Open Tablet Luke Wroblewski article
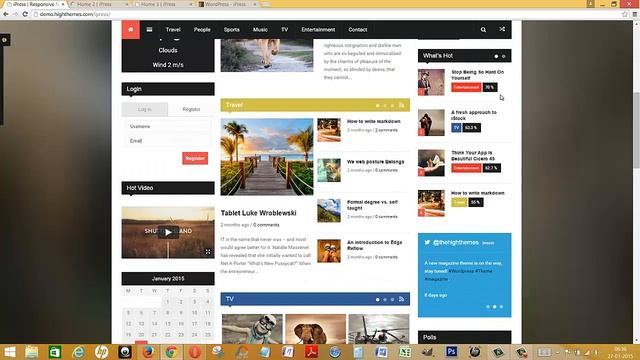This screenshot has width=640, height=360. 258,213
